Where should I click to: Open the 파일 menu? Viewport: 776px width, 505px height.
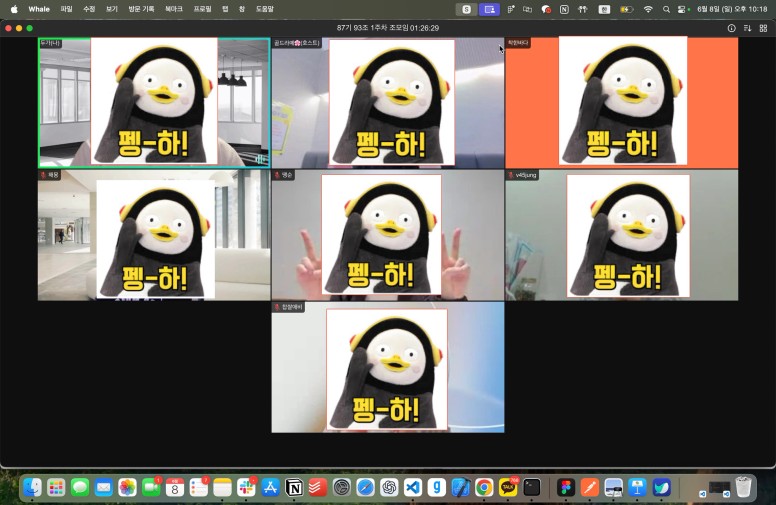(66, 9)
